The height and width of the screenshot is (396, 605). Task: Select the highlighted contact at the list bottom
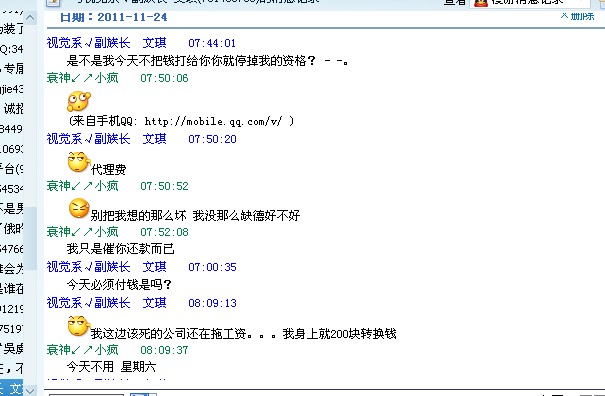click(x=12, y=388)
